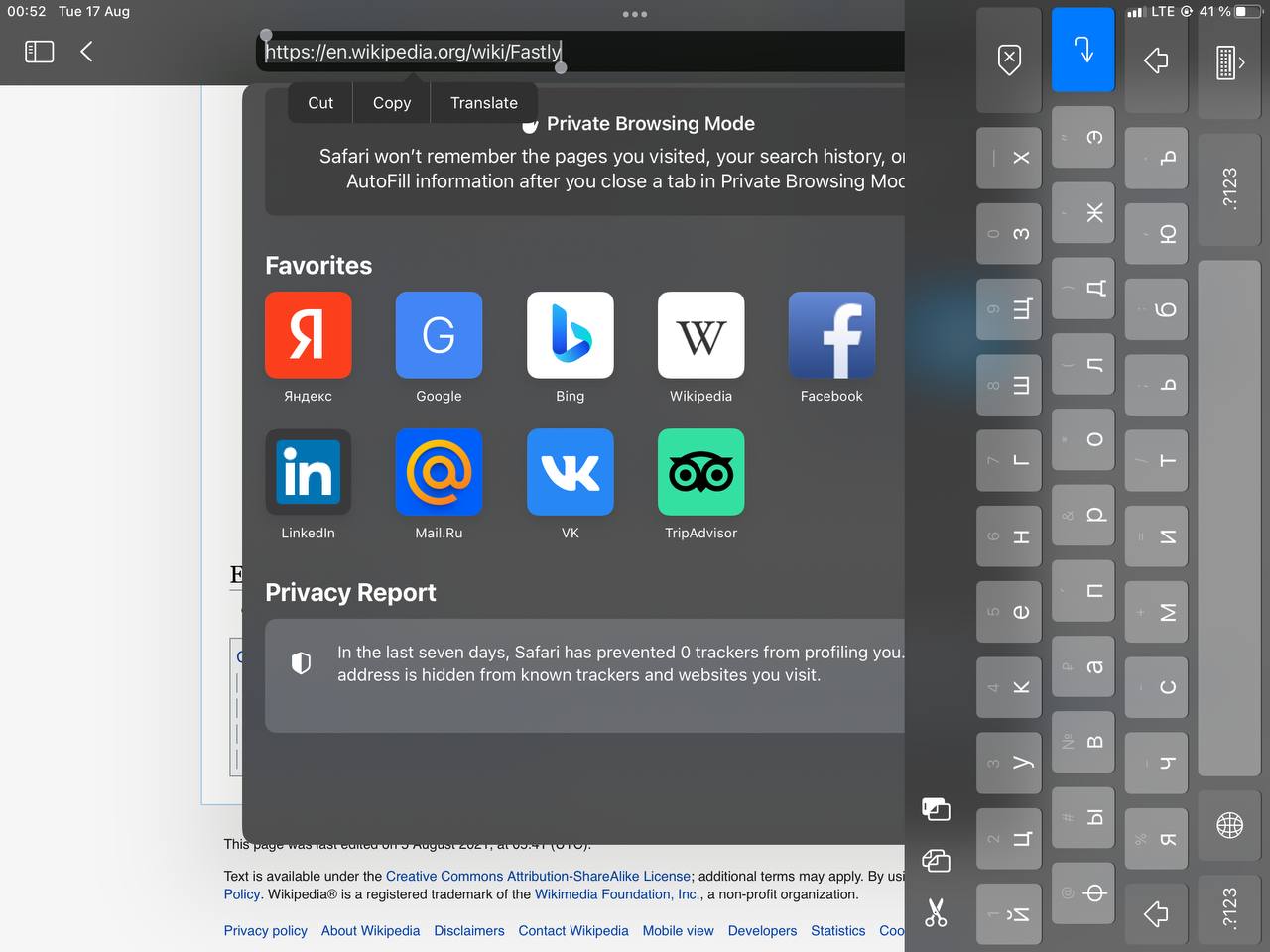The image size is (1270, 952).
Task: Open the VK favorite
Action: [x=570, y=484]
